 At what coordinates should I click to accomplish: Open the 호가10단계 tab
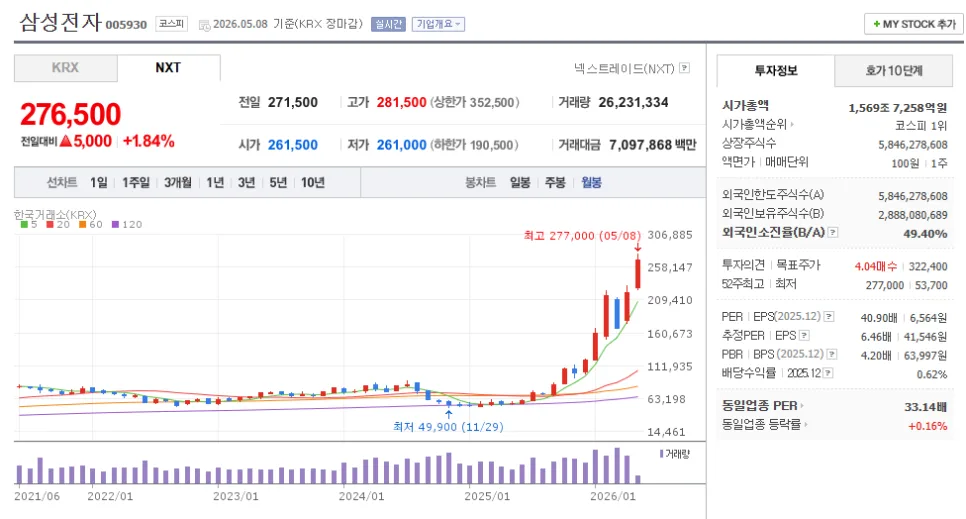tap(894, 71)
